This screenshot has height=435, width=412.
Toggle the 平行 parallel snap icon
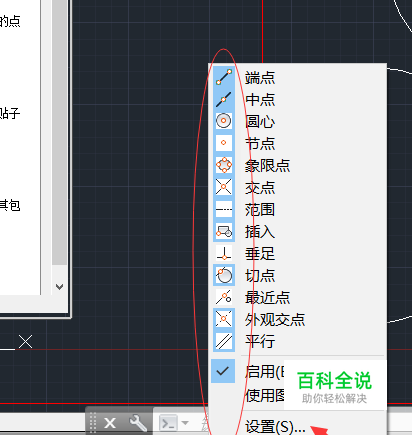(224, 341)
